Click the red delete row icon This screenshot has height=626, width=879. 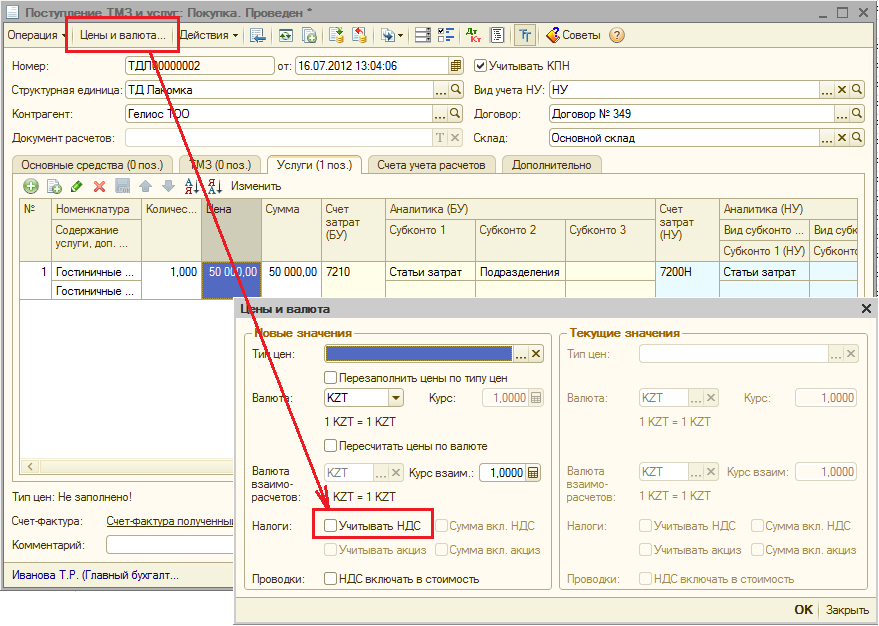(x=99, y=186)
